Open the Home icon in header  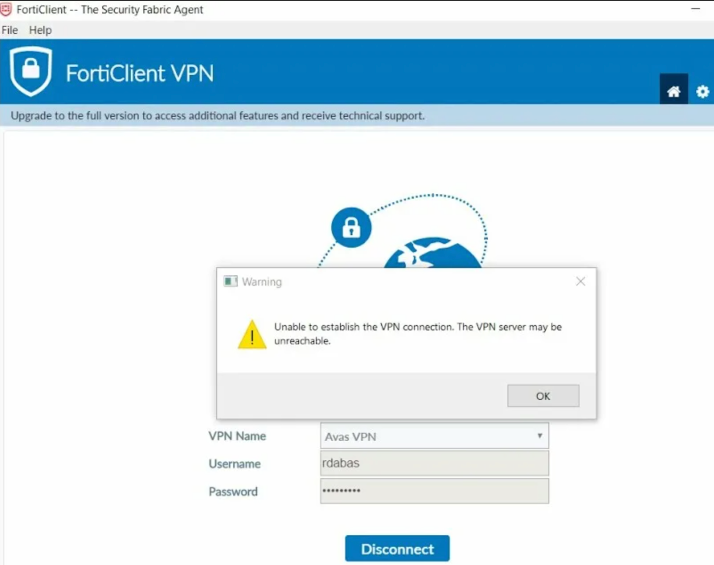point(673,91)
